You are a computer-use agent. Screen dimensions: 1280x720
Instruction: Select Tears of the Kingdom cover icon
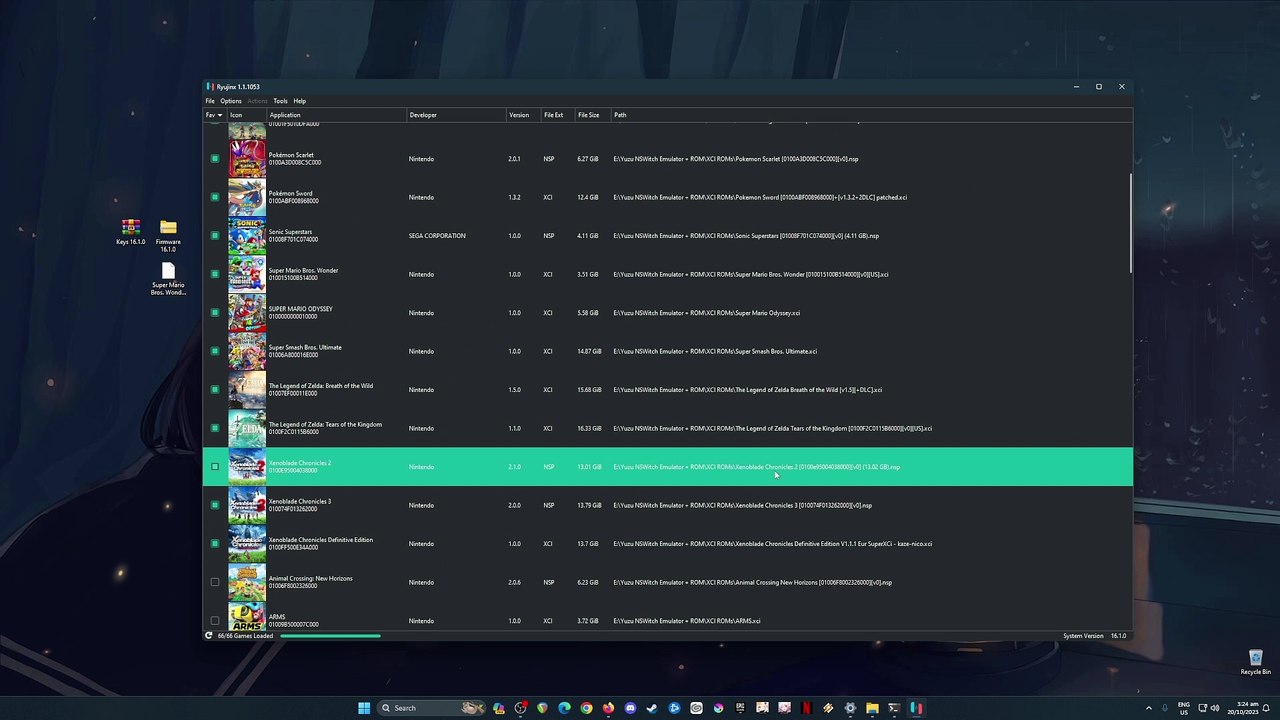[x=247, y=428]
